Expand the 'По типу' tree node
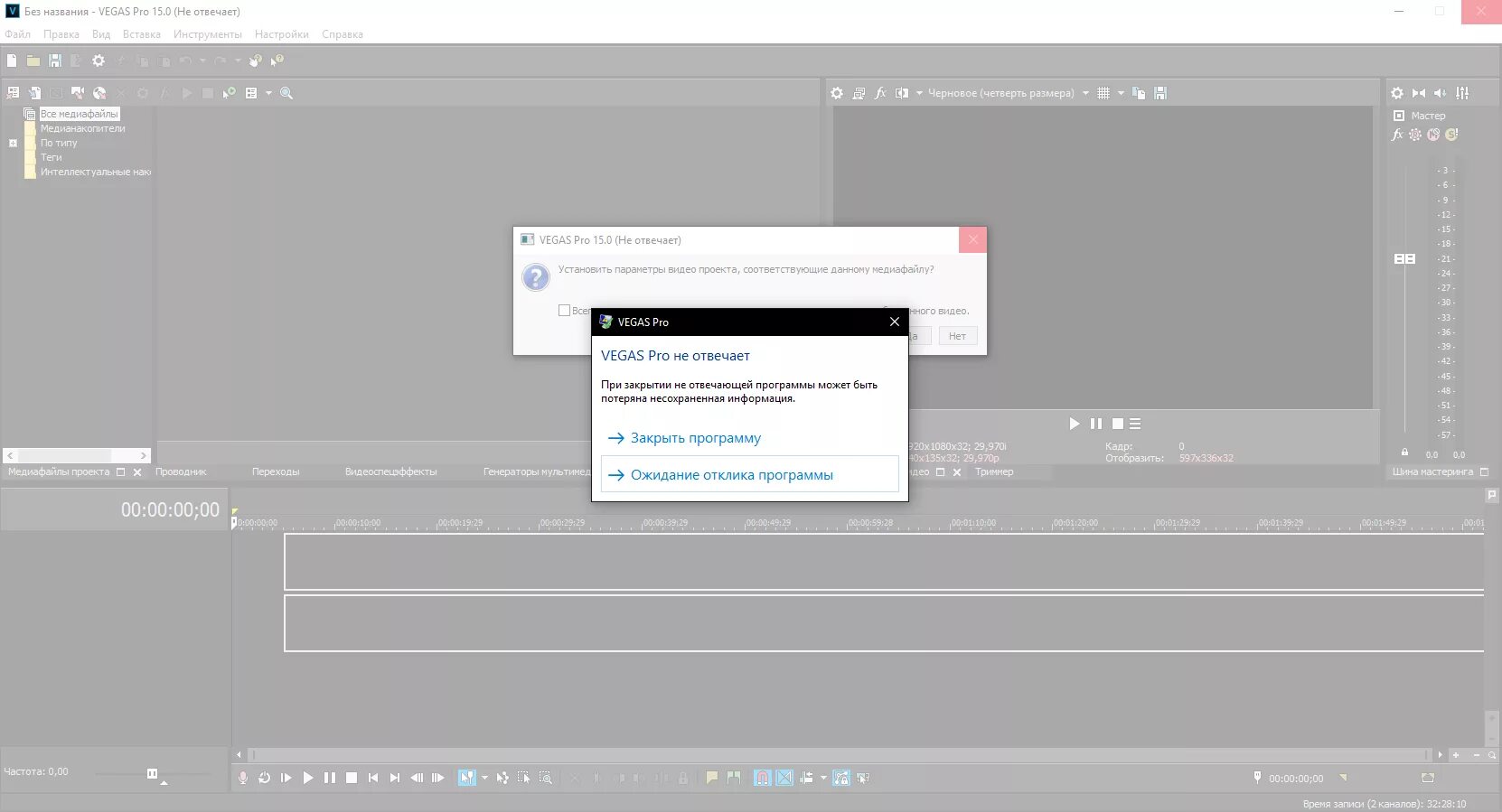The width and height of the screenshot is (1502, 812). coord(13,143)
